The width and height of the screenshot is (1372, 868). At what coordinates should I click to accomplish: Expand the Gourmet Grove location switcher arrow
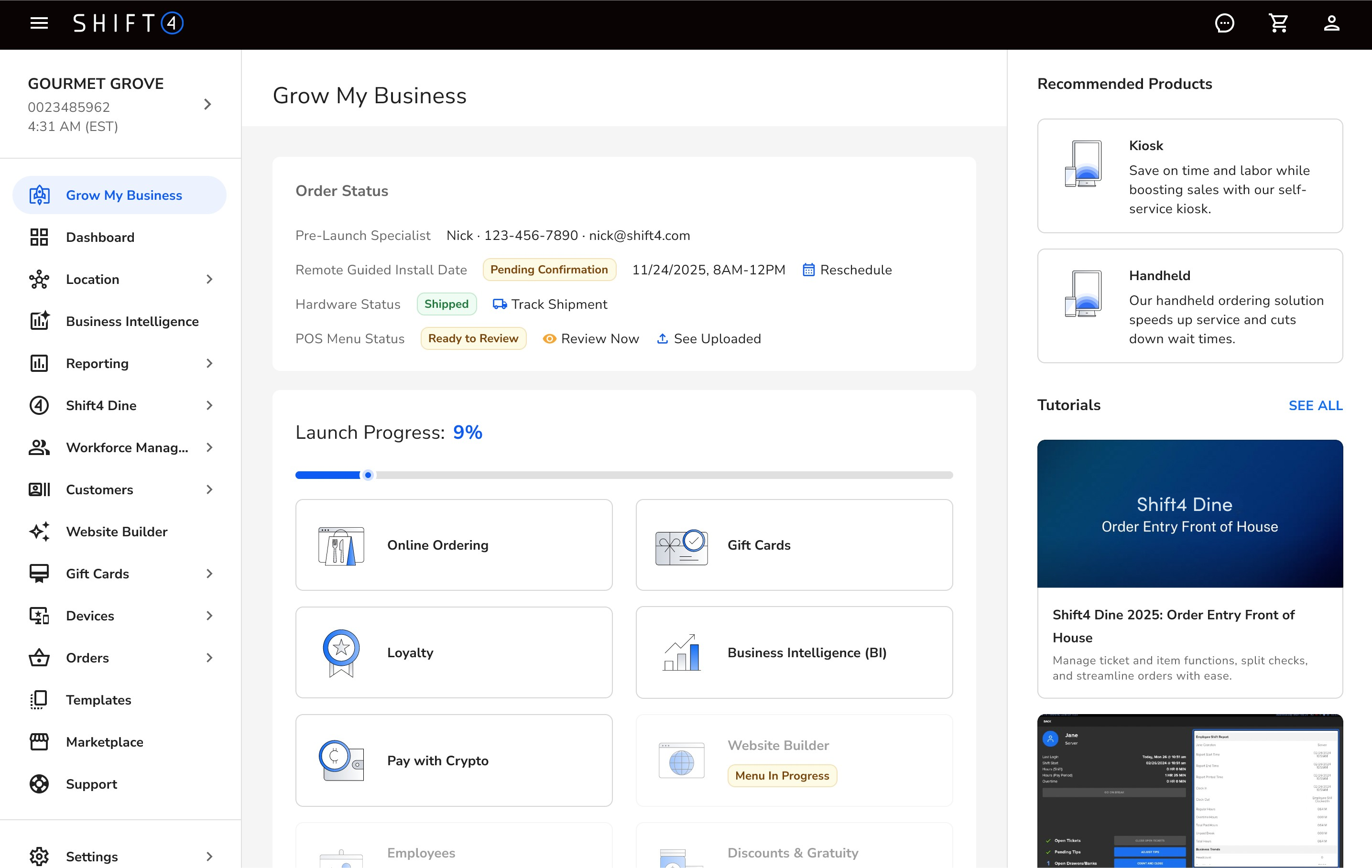[x=207, y=104]
